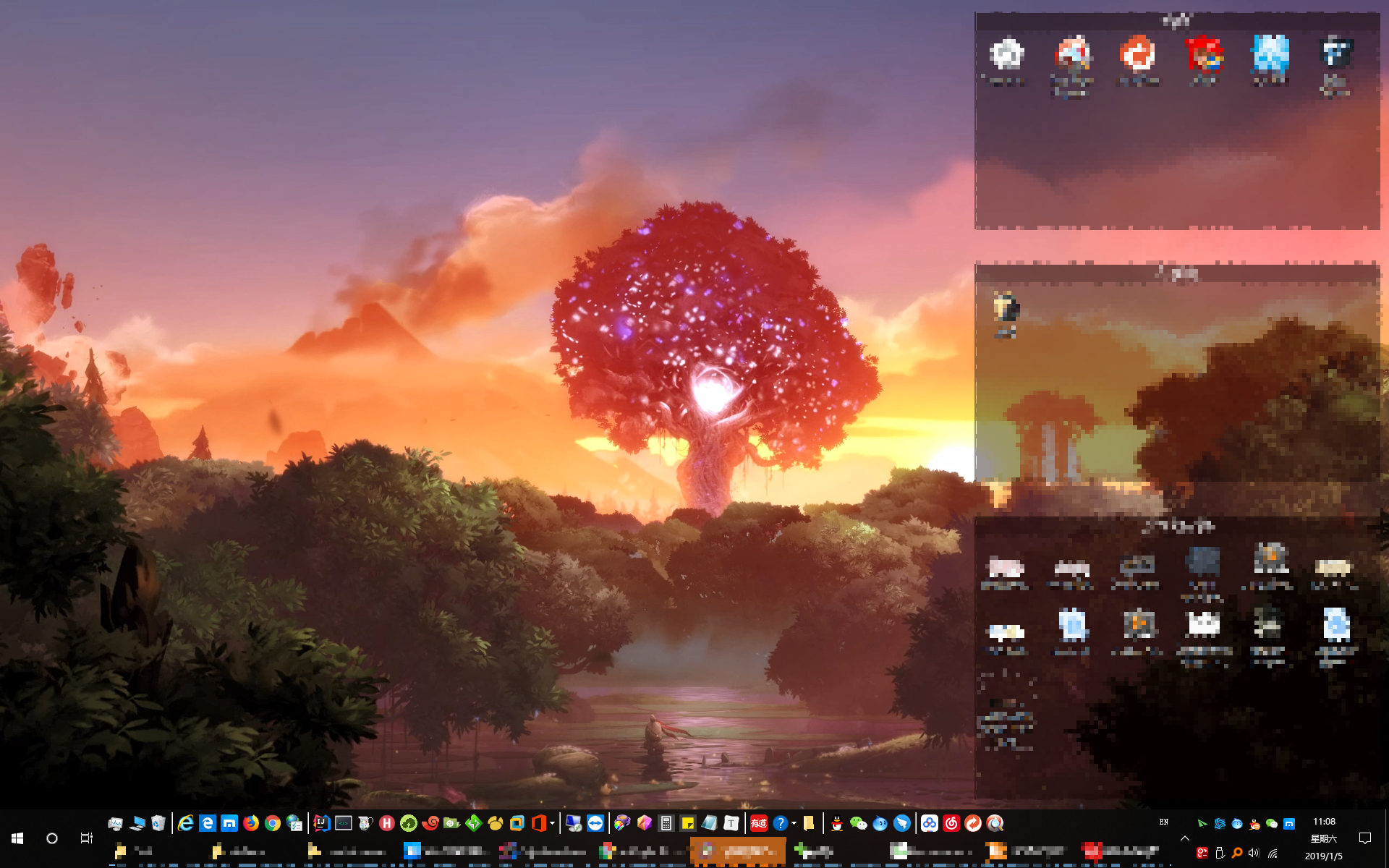Click the yellow bear head icon
Screen dimensions: 1389x868
[x=496, y=823]
